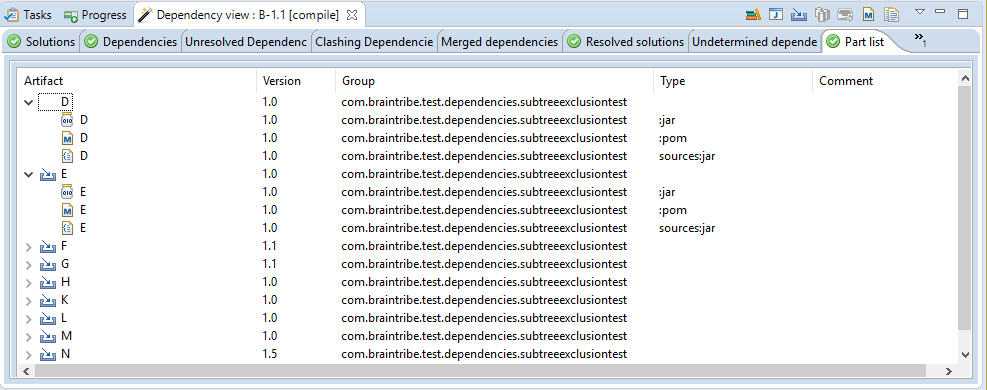Expand the N artifact node

[28, 354]
